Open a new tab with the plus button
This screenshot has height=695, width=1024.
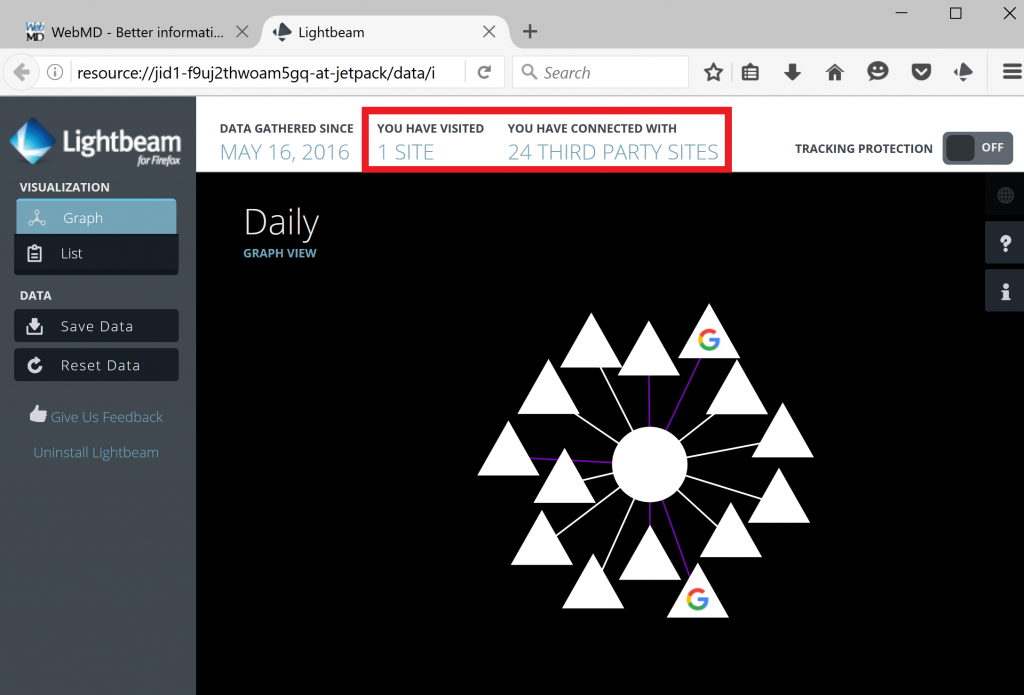click(530, 31)
